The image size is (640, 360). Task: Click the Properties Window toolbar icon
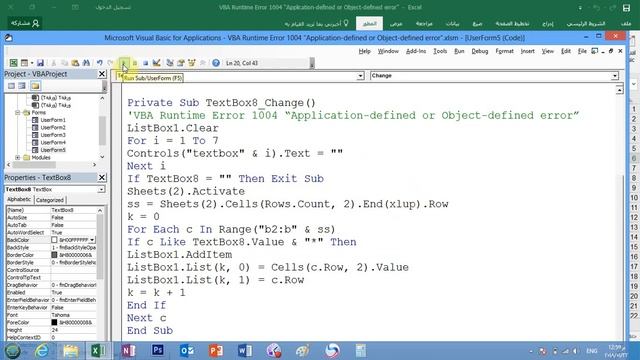click(x=180, y=63)
